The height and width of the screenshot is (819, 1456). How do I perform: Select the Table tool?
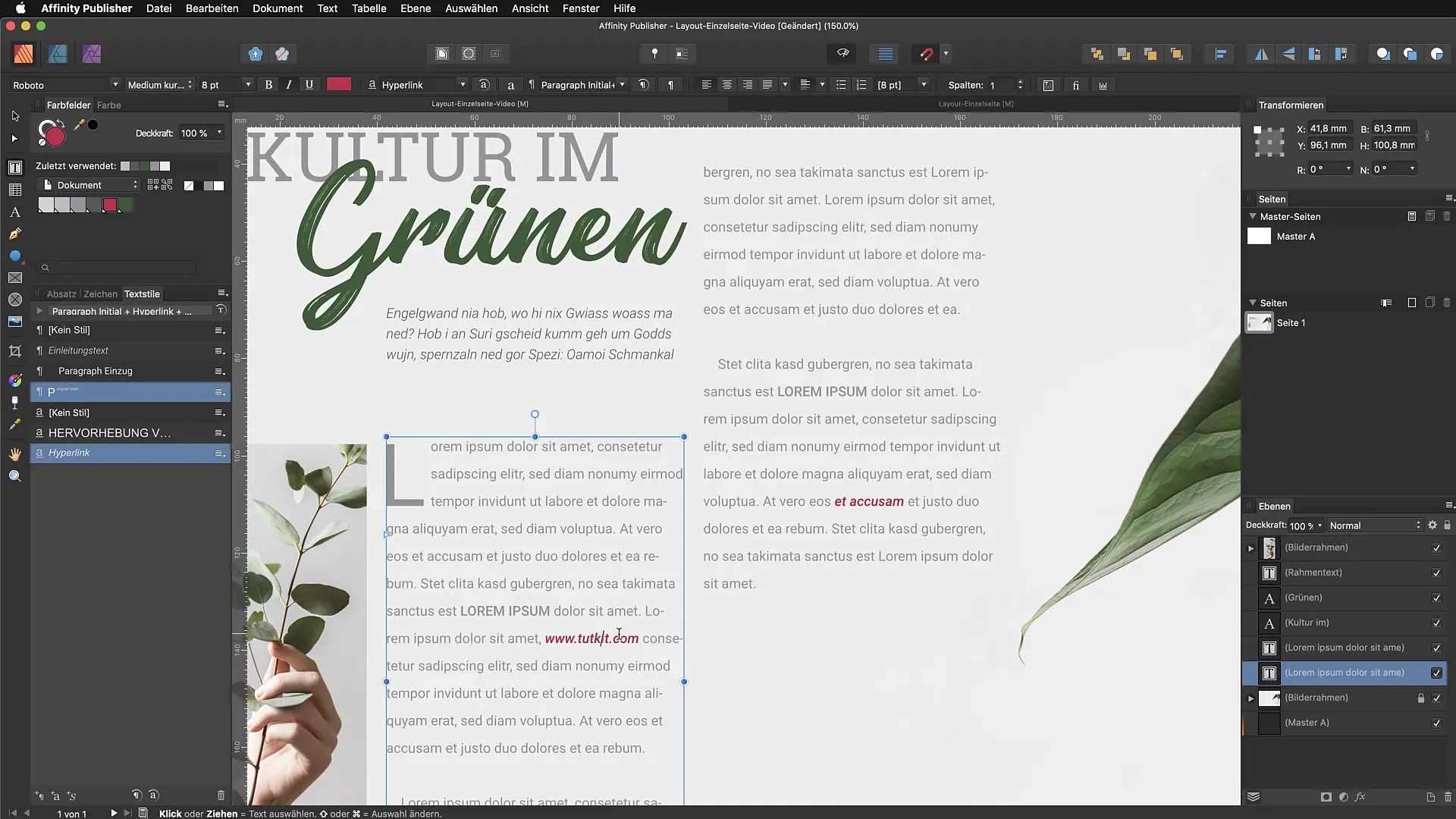click(x=15, y=190)
